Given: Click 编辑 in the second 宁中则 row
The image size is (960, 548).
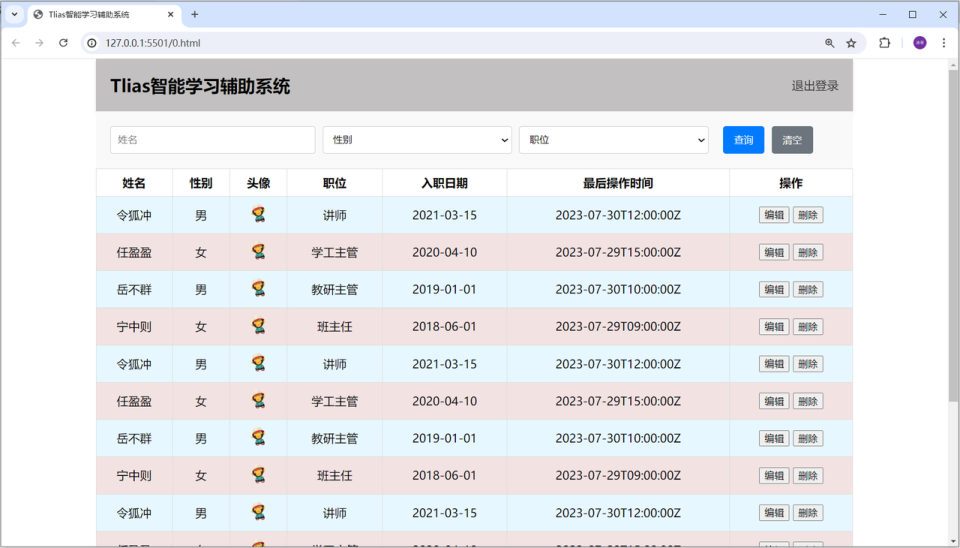Looking at the screenshot, I should tap(774, 475).
